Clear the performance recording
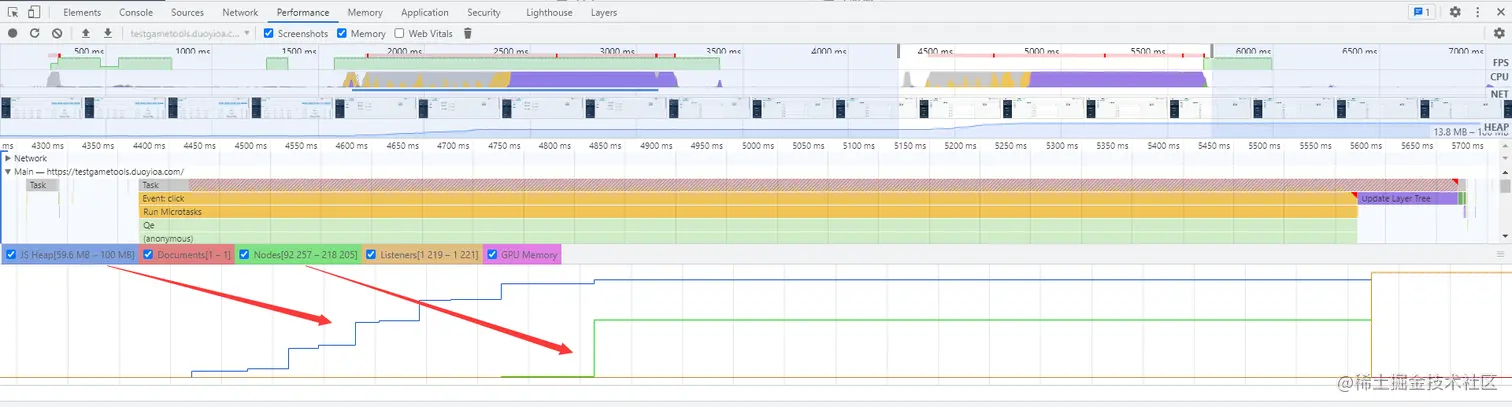This screenshot has width=1512, height=407. click(x=57, y=33)
